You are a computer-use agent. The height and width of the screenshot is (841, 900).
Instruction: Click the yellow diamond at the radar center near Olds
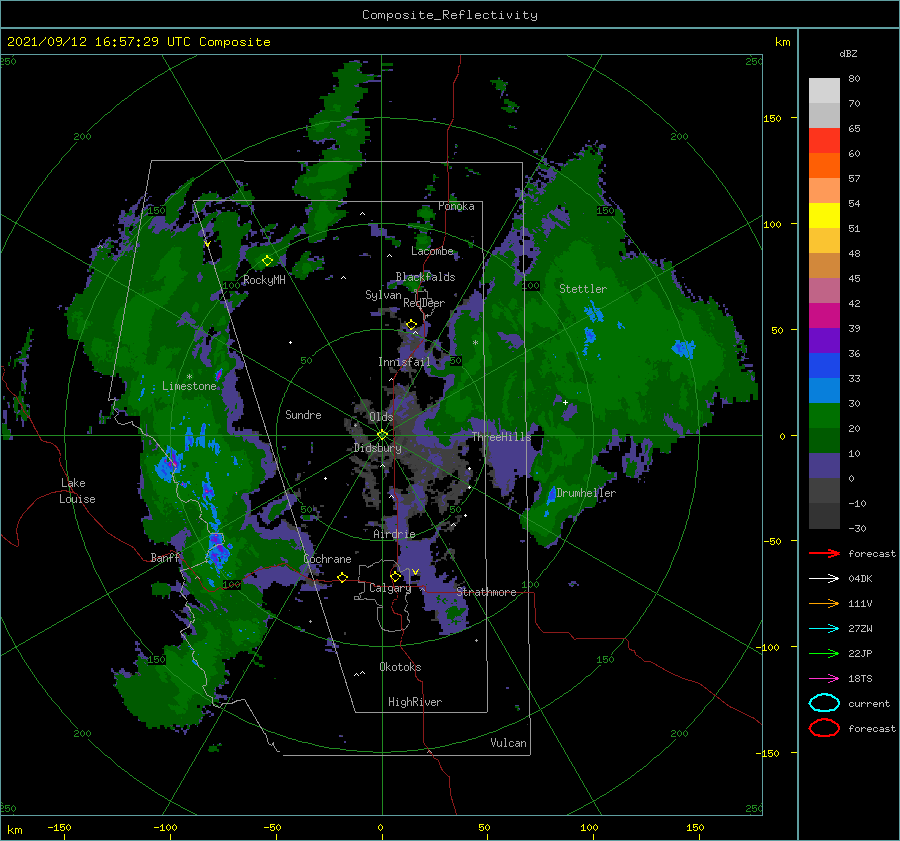coord(382,435)
